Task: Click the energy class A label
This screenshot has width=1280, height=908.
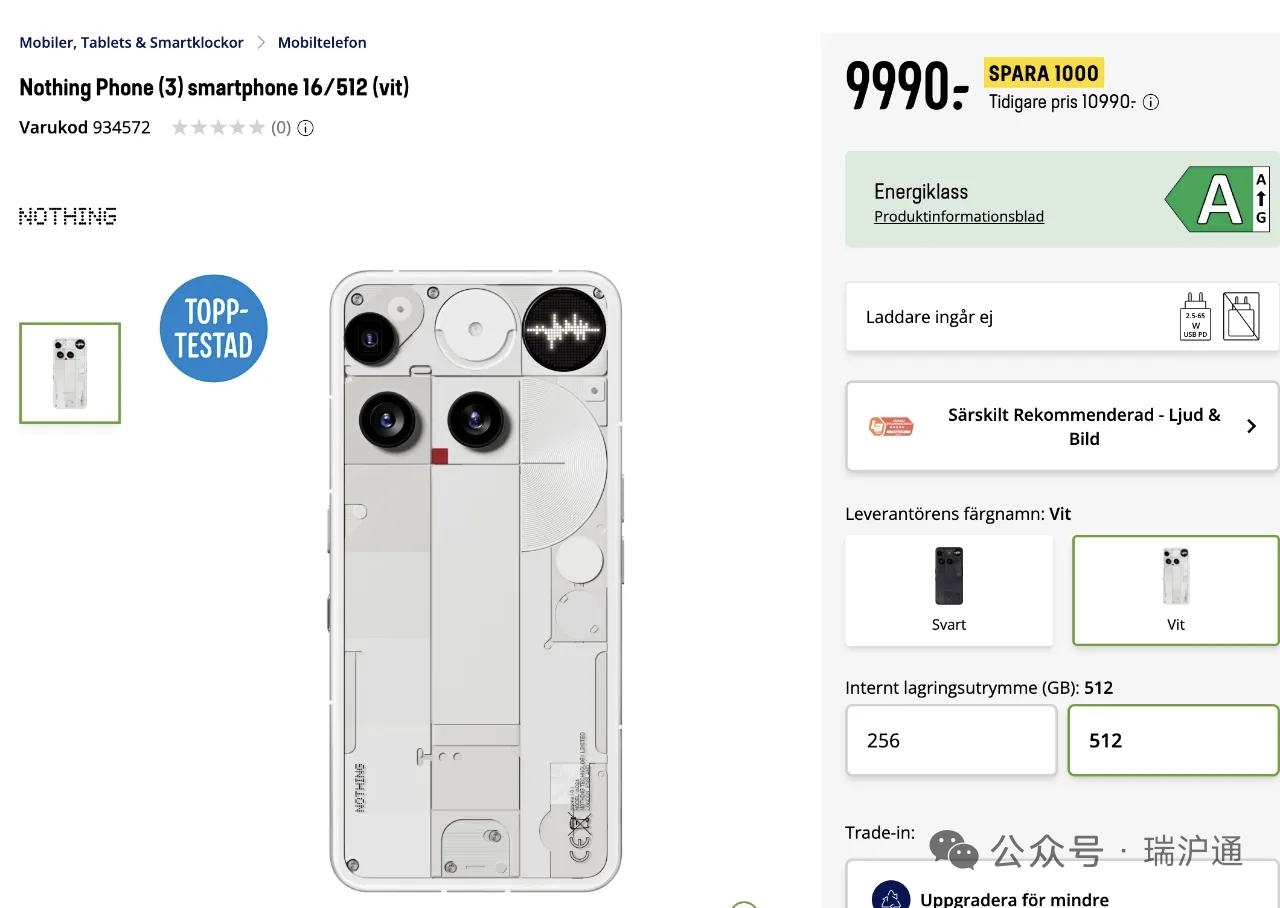Action: tap(1218, 199)
